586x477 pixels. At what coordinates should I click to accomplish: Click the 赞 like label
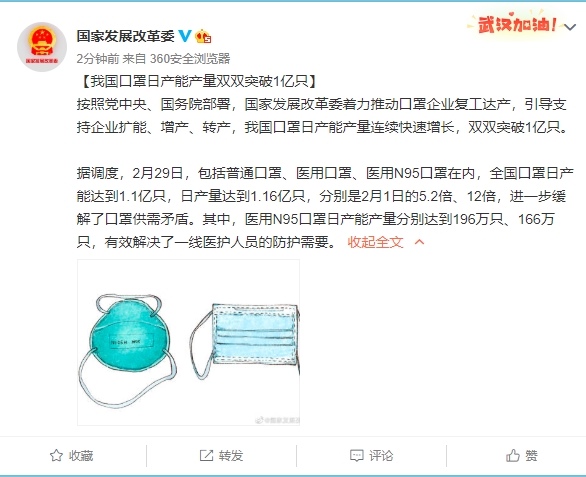(x=531, y=456)
